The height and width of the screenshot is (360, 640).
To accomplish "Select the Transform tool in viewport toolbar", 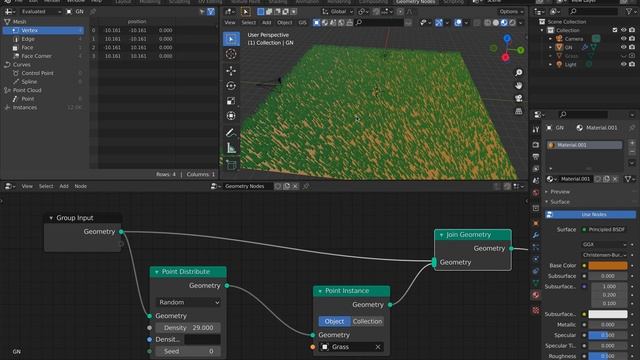I will [x=231, y=116].
